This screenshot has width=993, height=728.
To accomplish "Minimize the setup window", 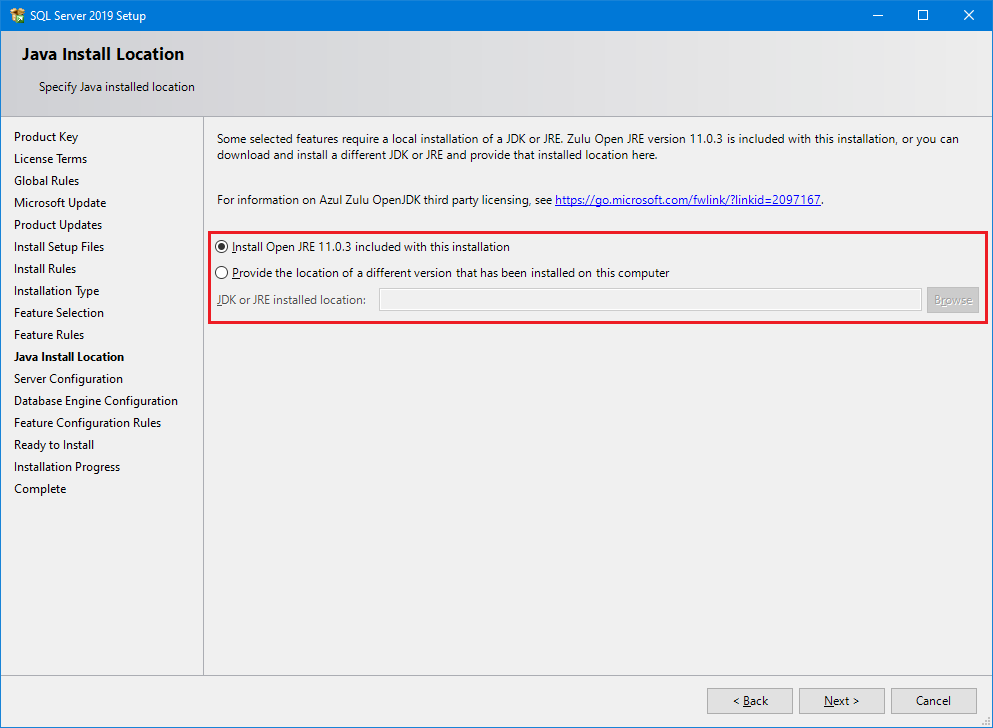I will coord(877,15).
